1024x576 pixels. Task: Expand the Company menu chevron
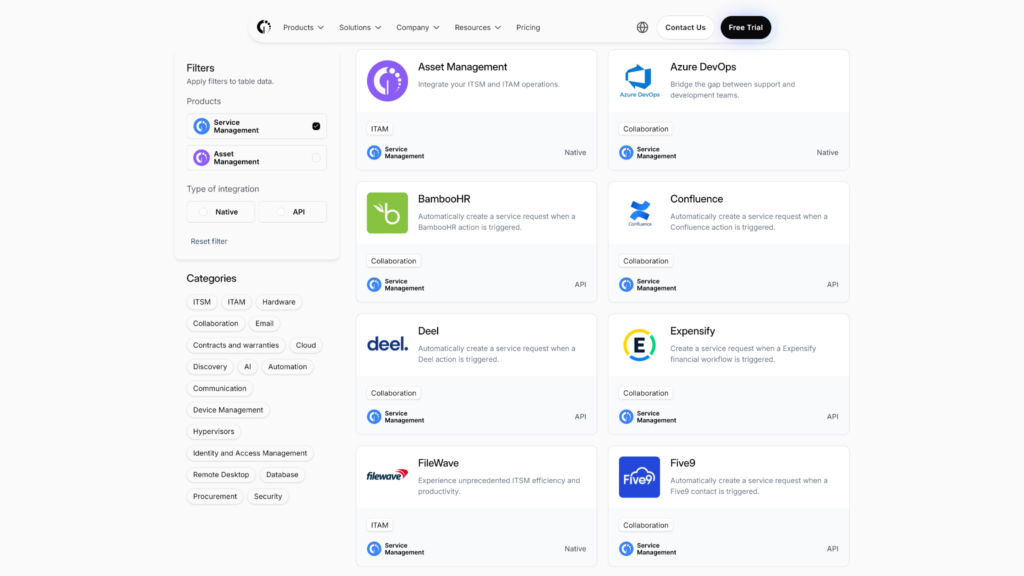click(x=436, y=27)
